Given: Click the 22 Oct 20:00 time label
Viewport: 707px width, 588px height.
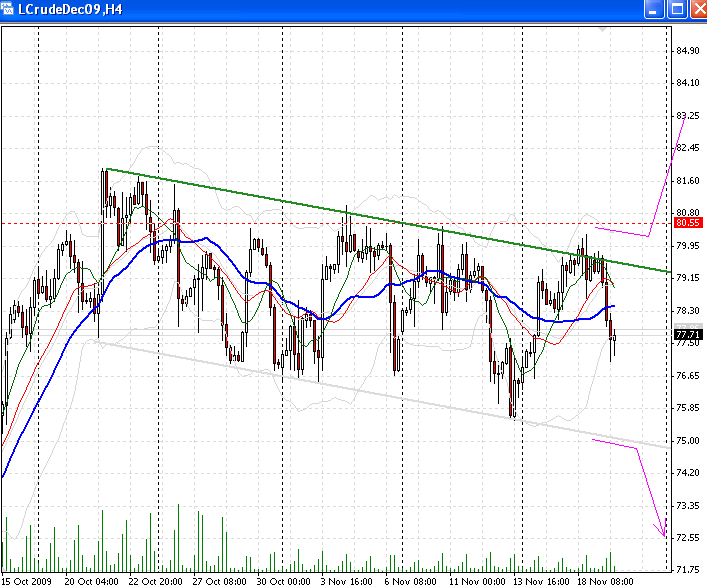Looking at the screenshot, I should click(x=156, y=582).
